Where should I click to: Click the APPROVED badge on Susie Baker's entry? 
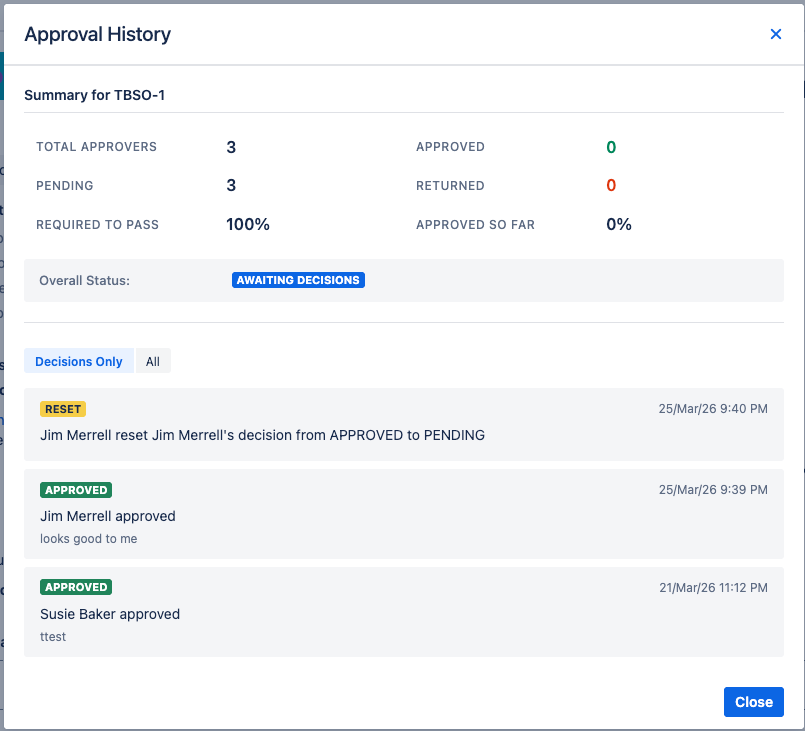pyautogui.click(x=75, y=587)
